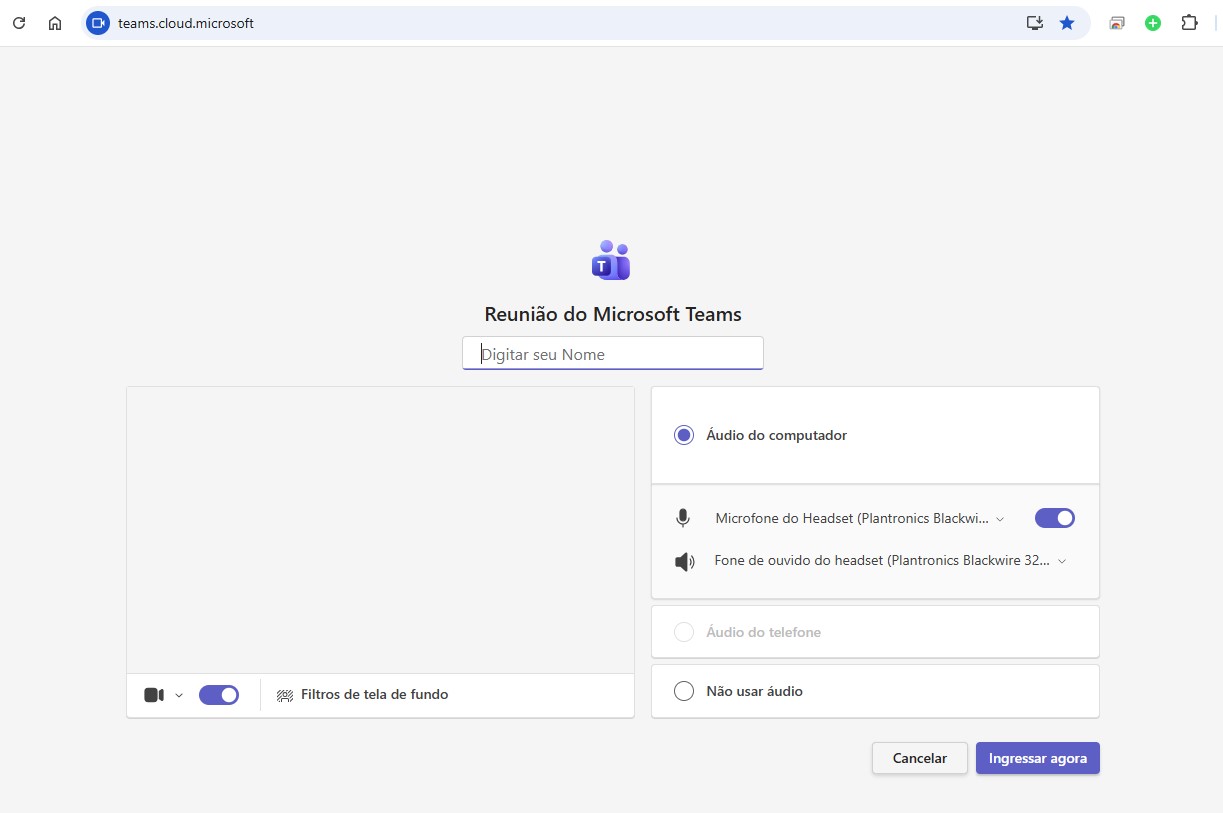
Task: Open Microfone do Headset device dropdown
Action: [x=860, y=519]
